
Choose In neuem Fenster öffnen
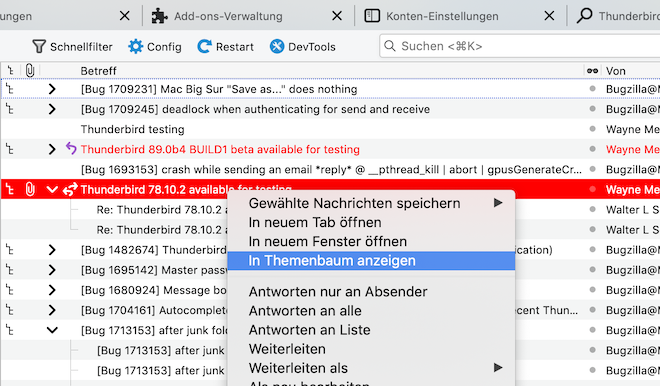coord(371,242)
